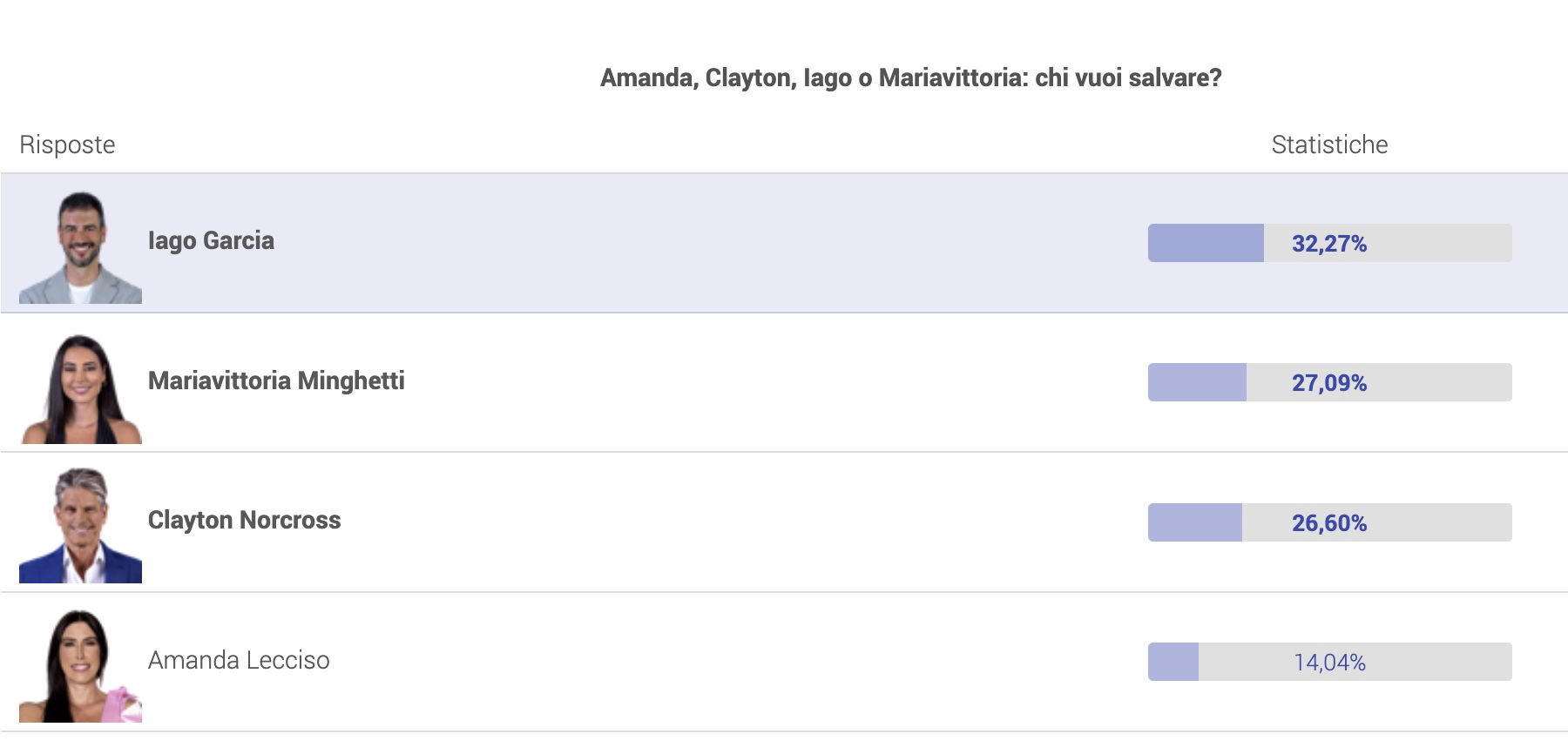Image resolution: width=1568 pixels, height=754 pixels.
Task: Click the 26,60% progress bar
Action: tap(1329, 522)
